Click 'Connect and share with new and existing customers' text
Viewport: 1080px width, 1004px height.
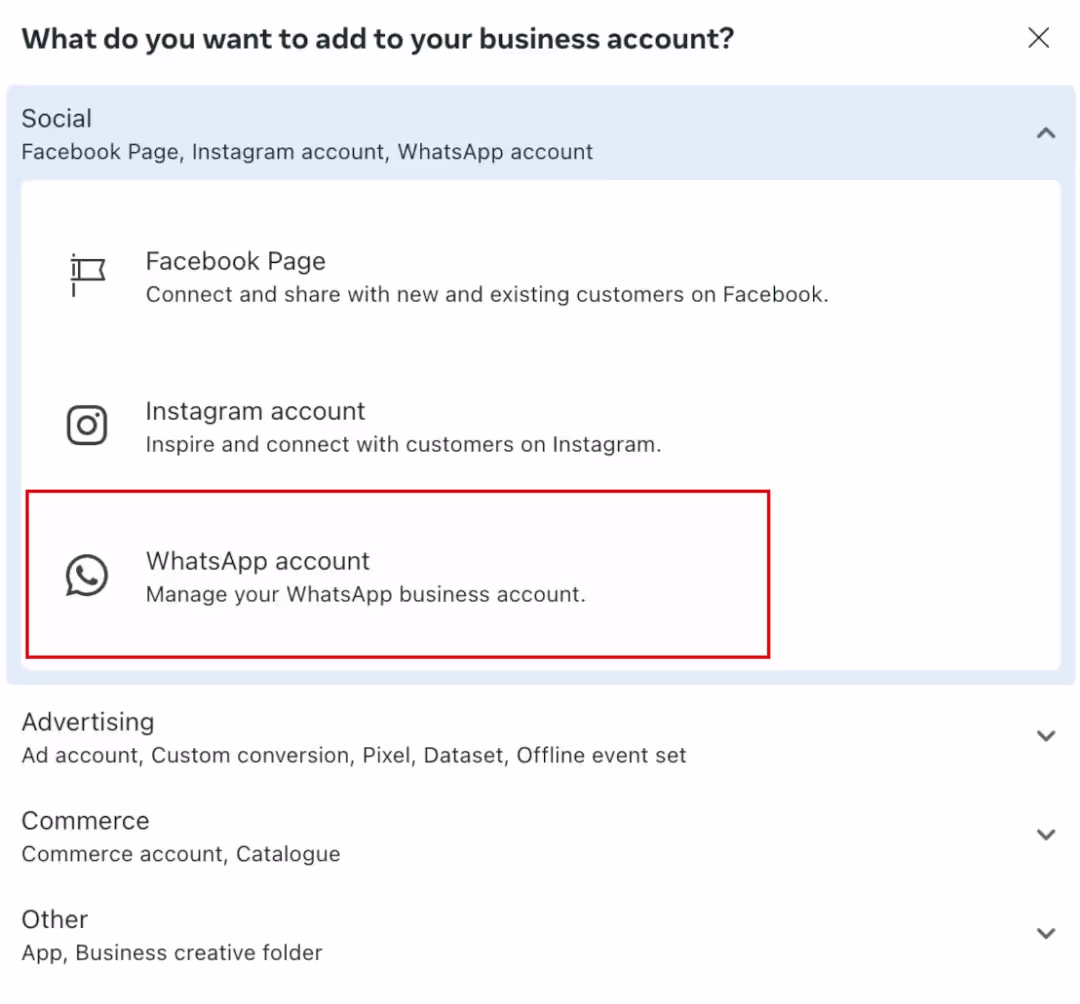487,295
